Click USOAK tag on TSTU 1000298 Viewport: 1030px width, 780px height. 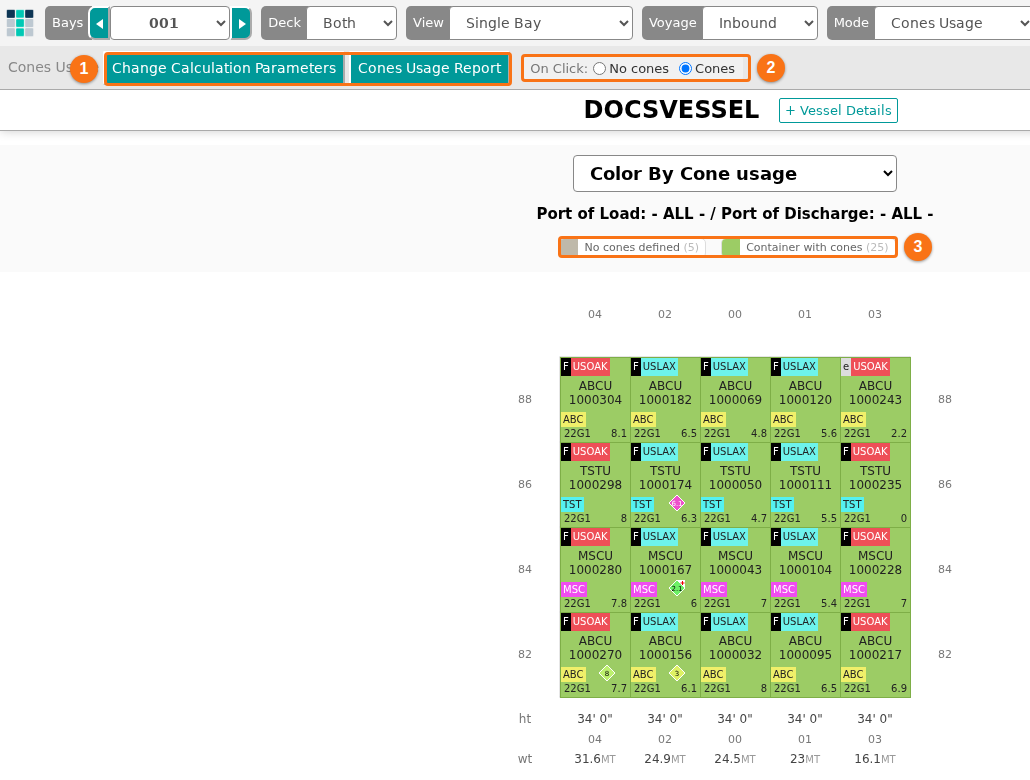tap(590, 451)
